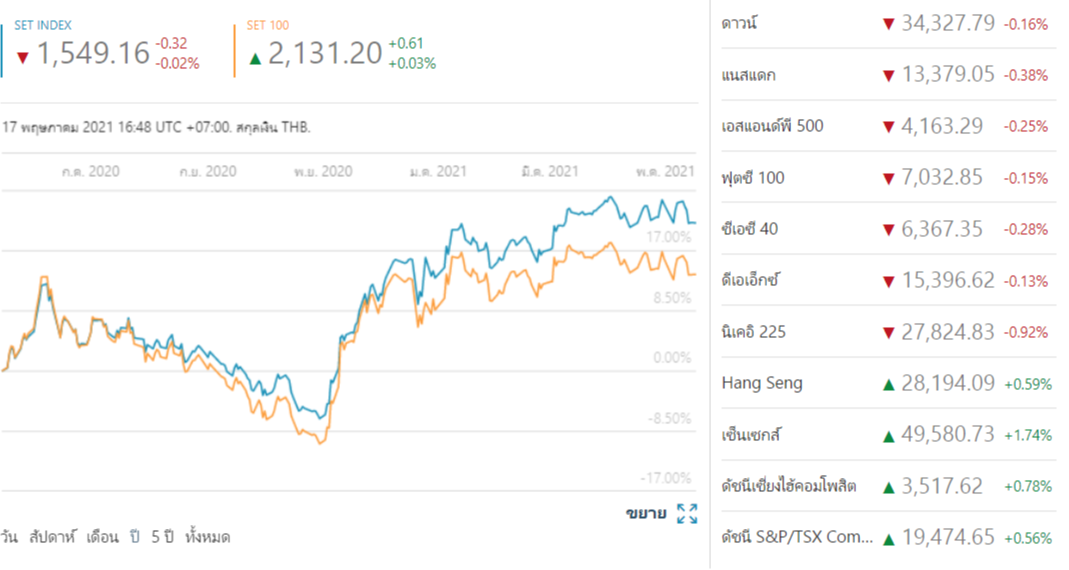Click the ขยาย expand chart label
This screenshot has height=570, width=1069.
(x=646, y=514)
